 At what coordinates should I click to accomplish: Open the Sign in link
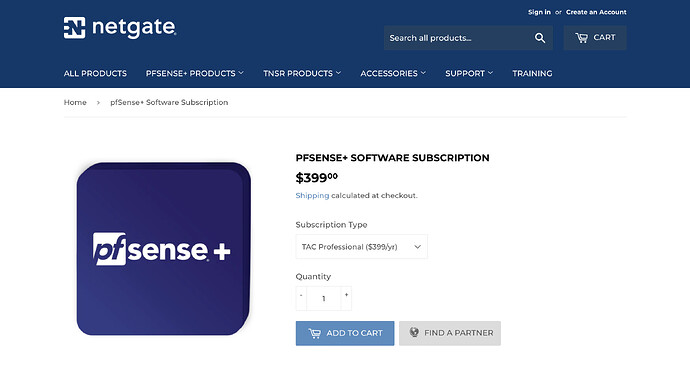539,12
